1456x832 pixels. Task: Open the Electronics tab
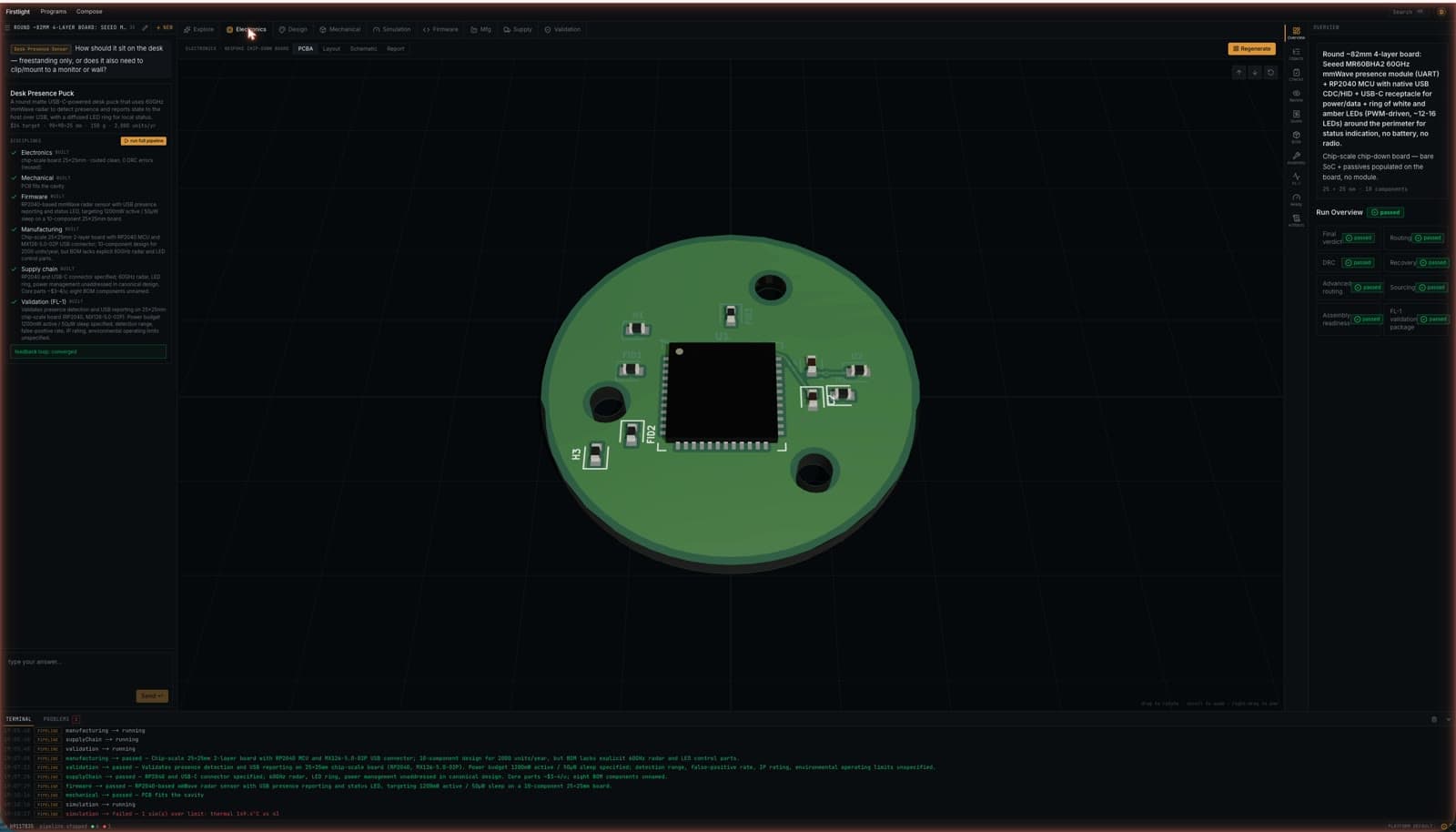click(247, 29)
